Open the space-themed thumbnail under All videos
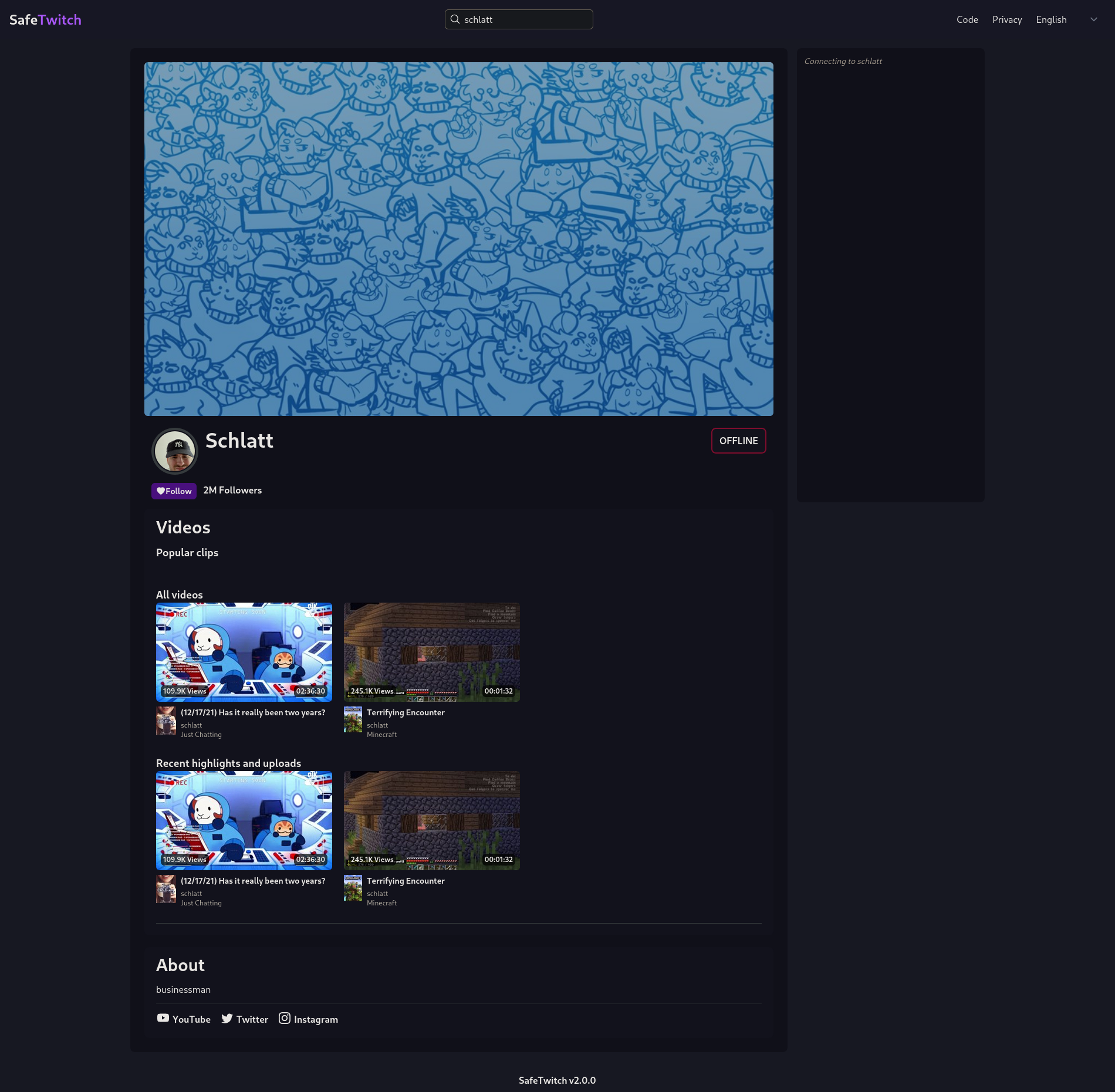 coord(244,652)
